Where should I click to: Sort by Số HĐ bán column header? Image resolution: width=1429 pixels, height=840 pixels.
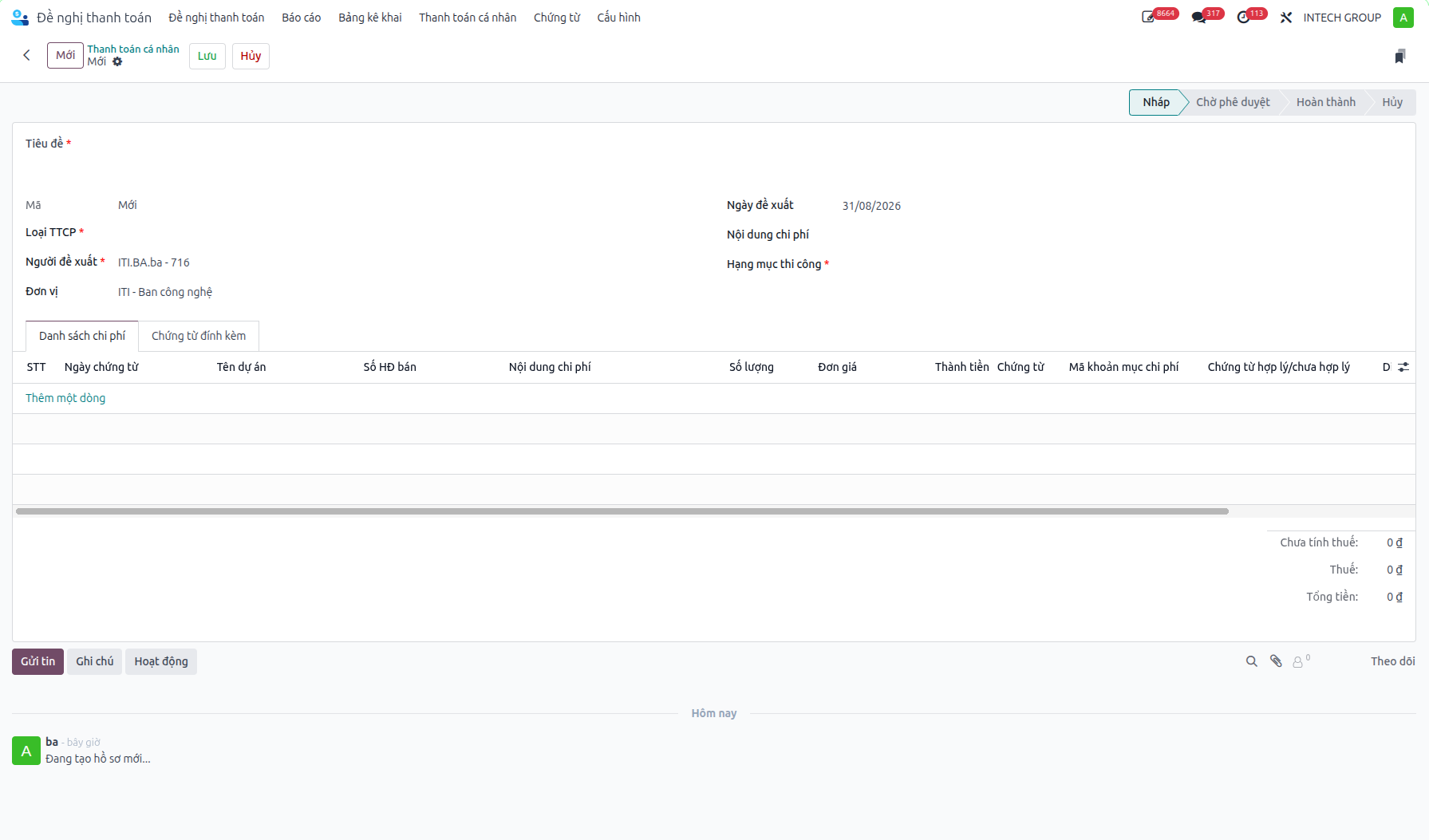click(x=389, y=367)
